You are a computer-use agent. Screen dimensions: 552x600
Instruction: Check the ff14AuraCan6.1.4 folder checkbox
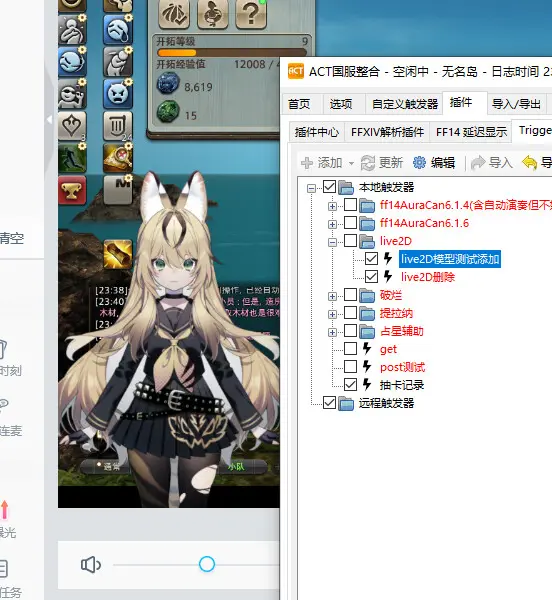(350, 205)
